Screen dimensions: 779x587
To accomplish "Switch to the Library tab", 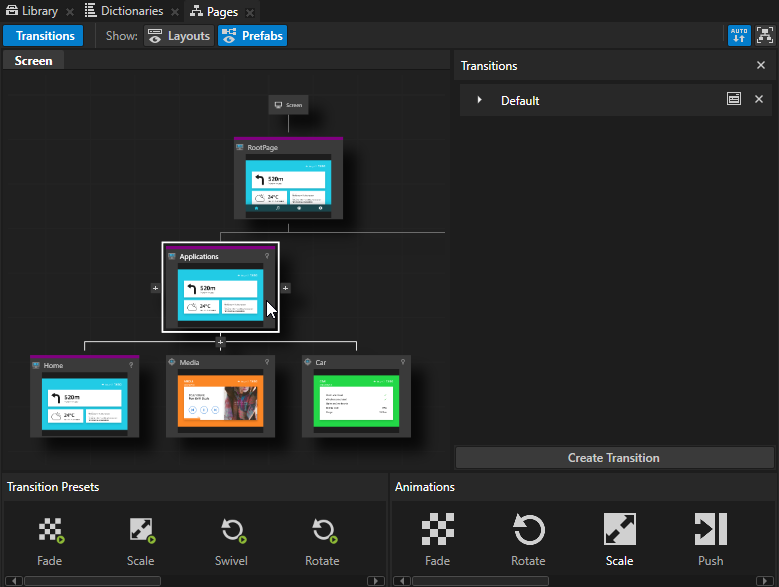I will tap(32, 11).
